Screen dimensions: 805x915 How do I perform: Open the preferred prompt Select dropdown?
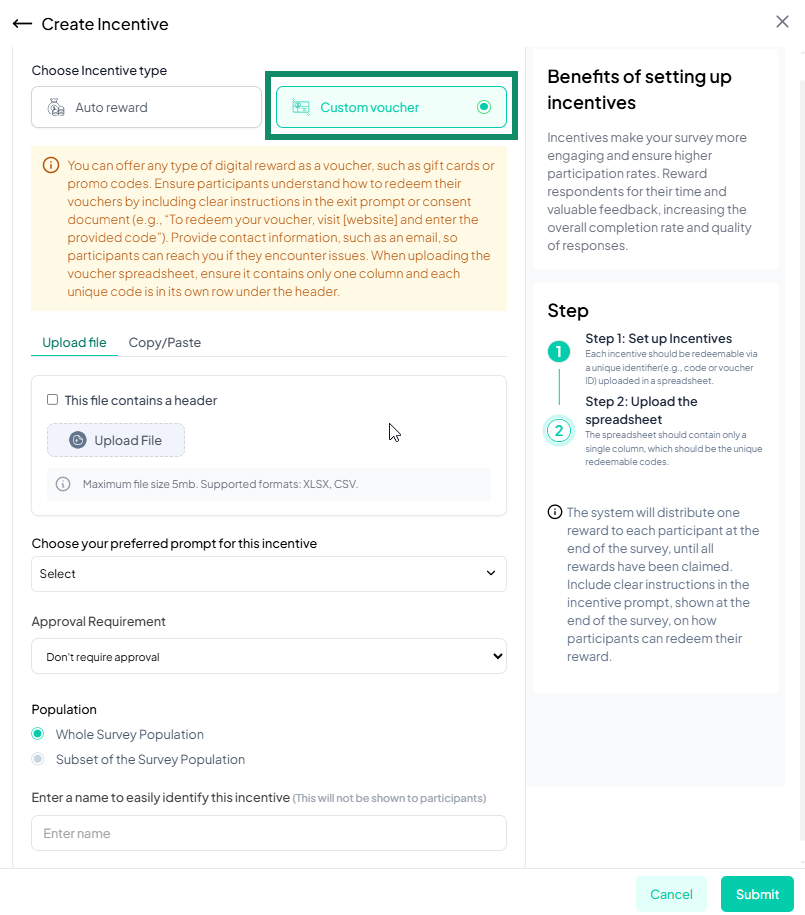click(x=268, y=574)
